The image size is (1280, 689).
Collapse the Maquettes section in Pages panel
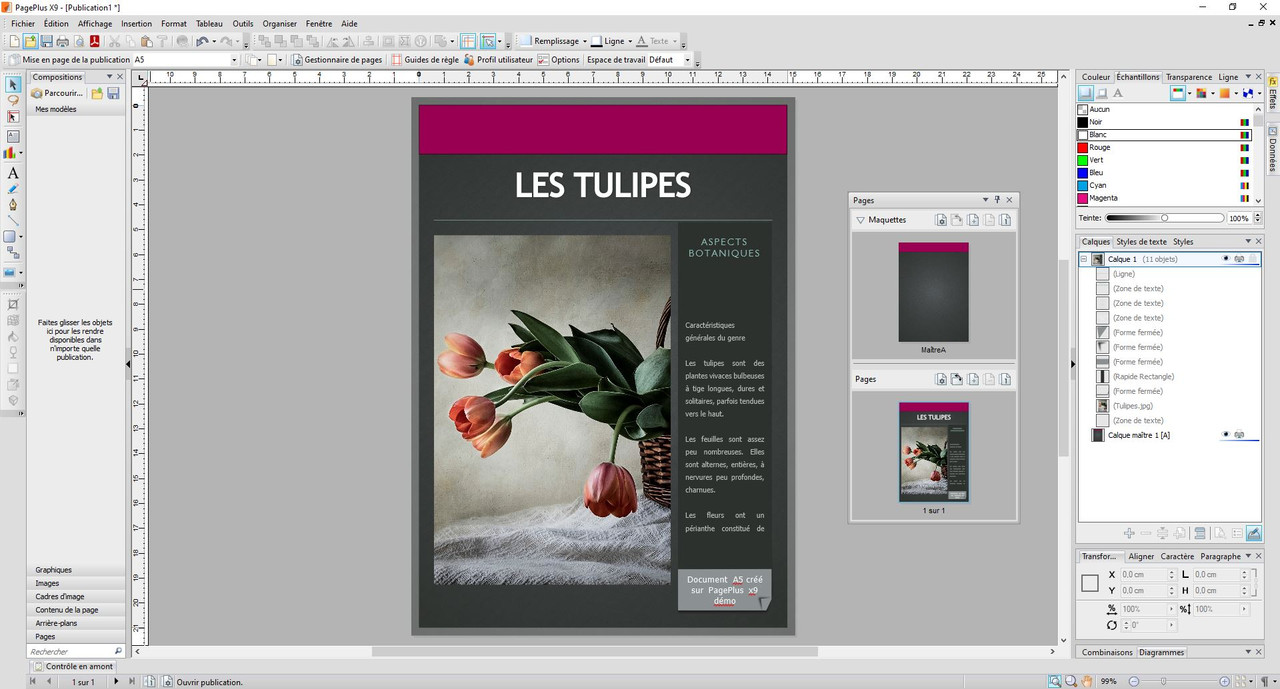point(860,220)
